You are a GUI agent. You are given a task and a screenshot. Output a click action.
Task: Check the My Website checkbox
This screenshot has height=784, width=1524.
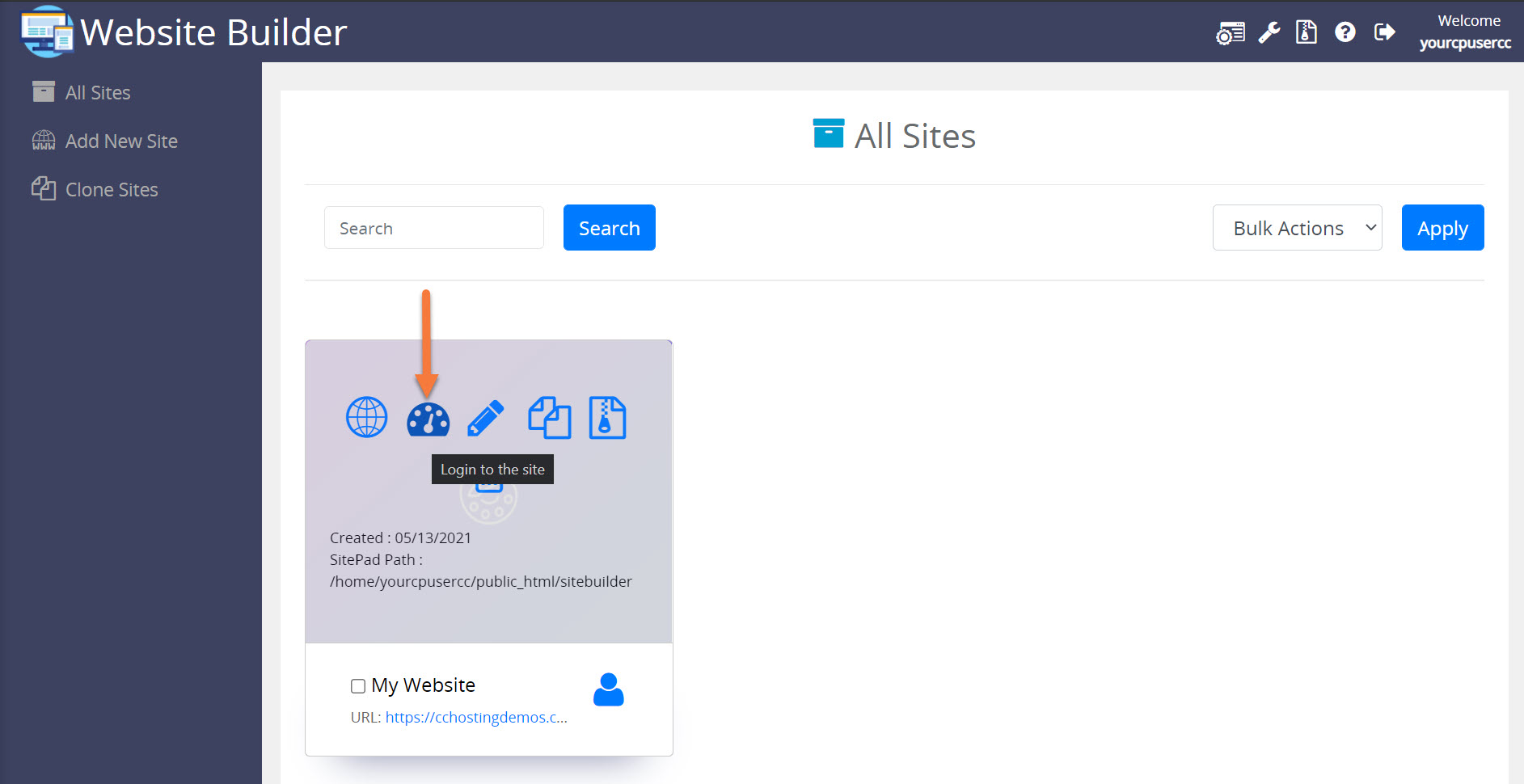pos(358,686)
